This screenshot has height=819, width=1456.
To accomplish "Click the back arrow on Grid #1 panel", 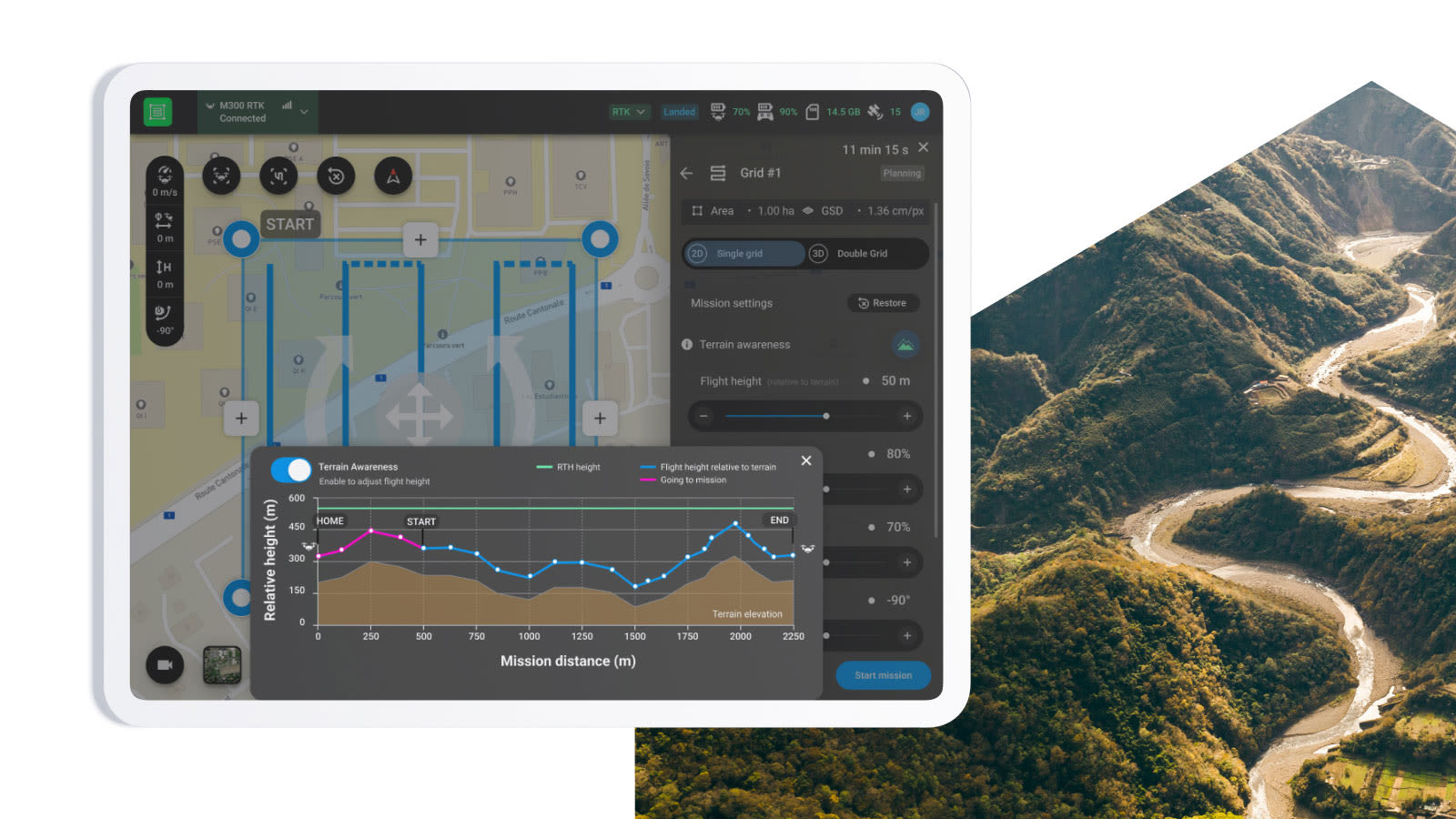I will tap(686, 173).
